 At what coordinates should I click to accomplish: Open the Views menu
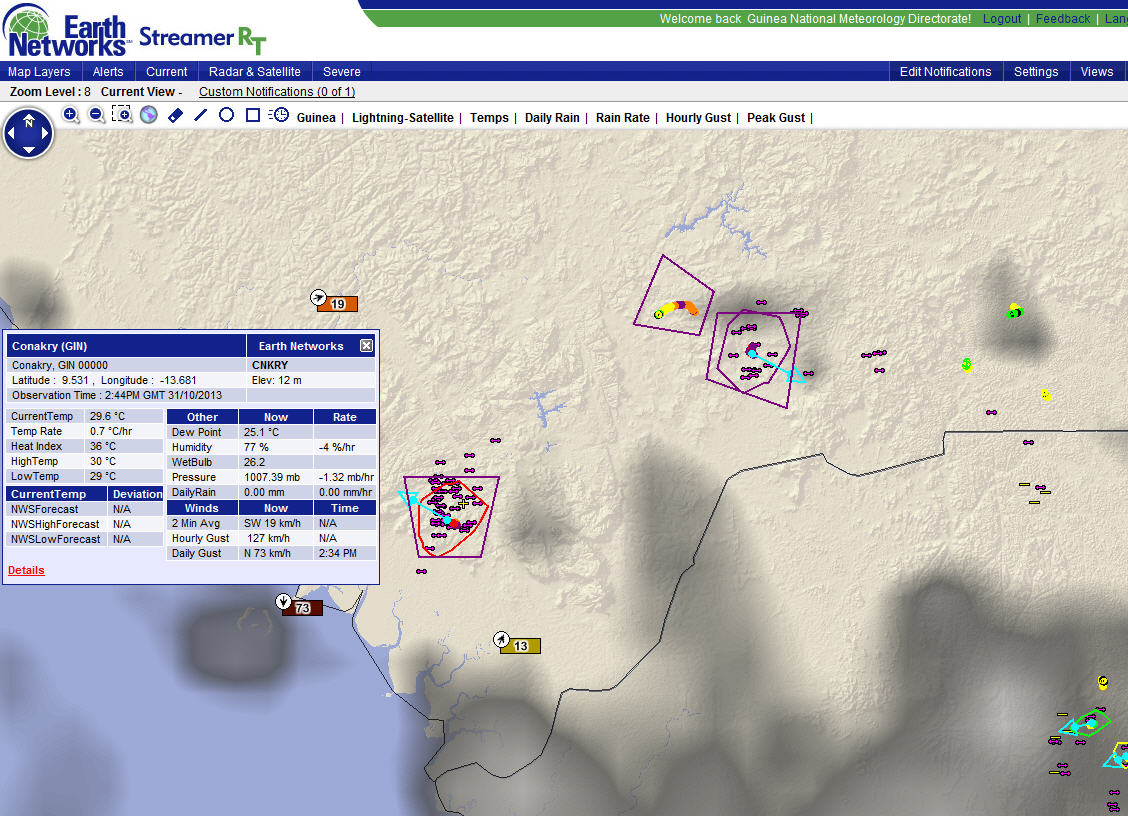click(x=1096, y=71)
